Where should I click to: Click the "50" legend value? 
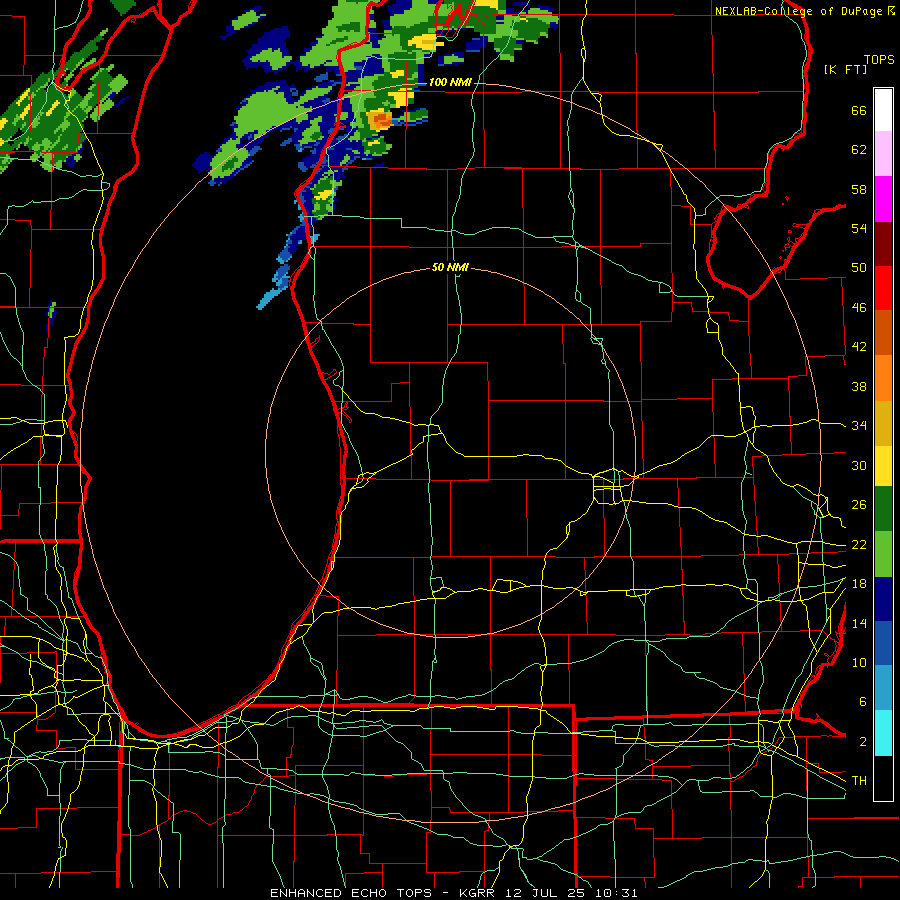click(859, 268)
